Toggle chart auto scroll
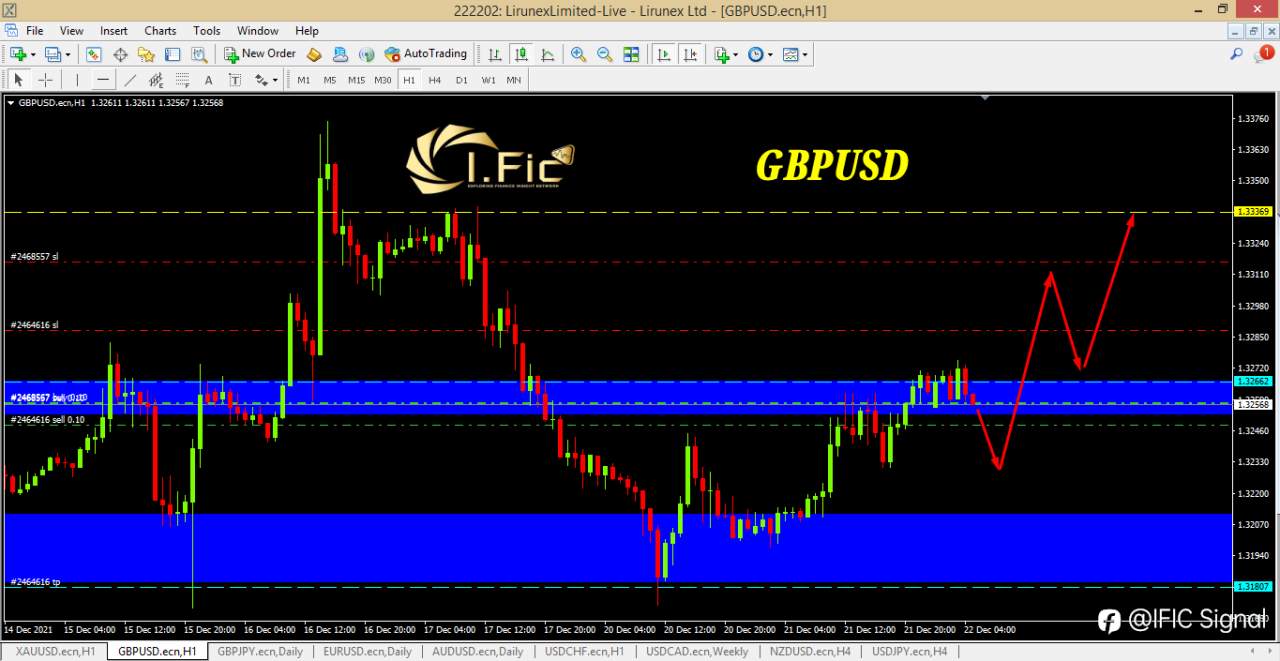The width and height of the screenshot is (1280, 661). click(x=663, y=54)
